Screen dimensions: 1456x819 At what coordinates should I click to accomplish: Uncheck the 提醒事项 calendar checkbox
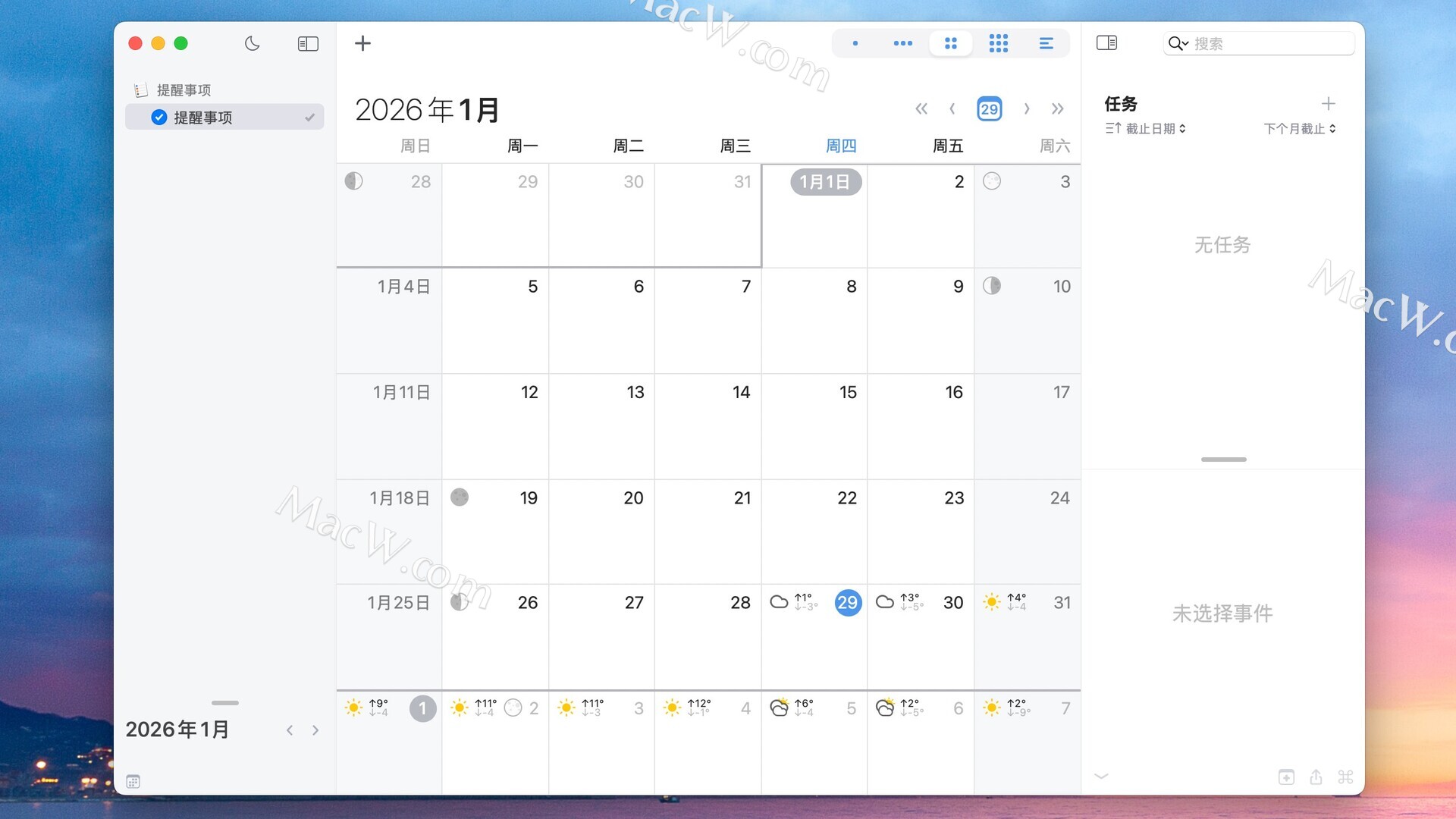pyautogui.click(x=159, y=118)
